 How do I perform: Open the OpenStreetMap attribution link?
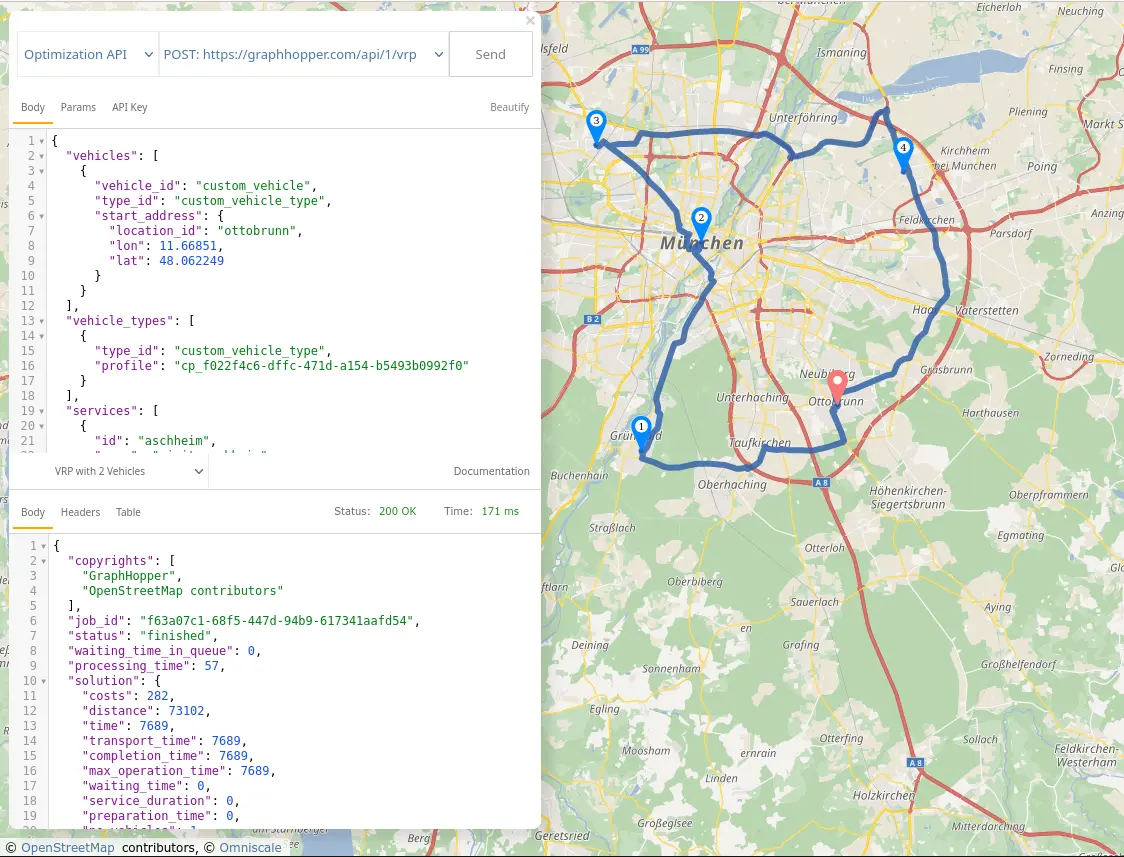point(67,848)
